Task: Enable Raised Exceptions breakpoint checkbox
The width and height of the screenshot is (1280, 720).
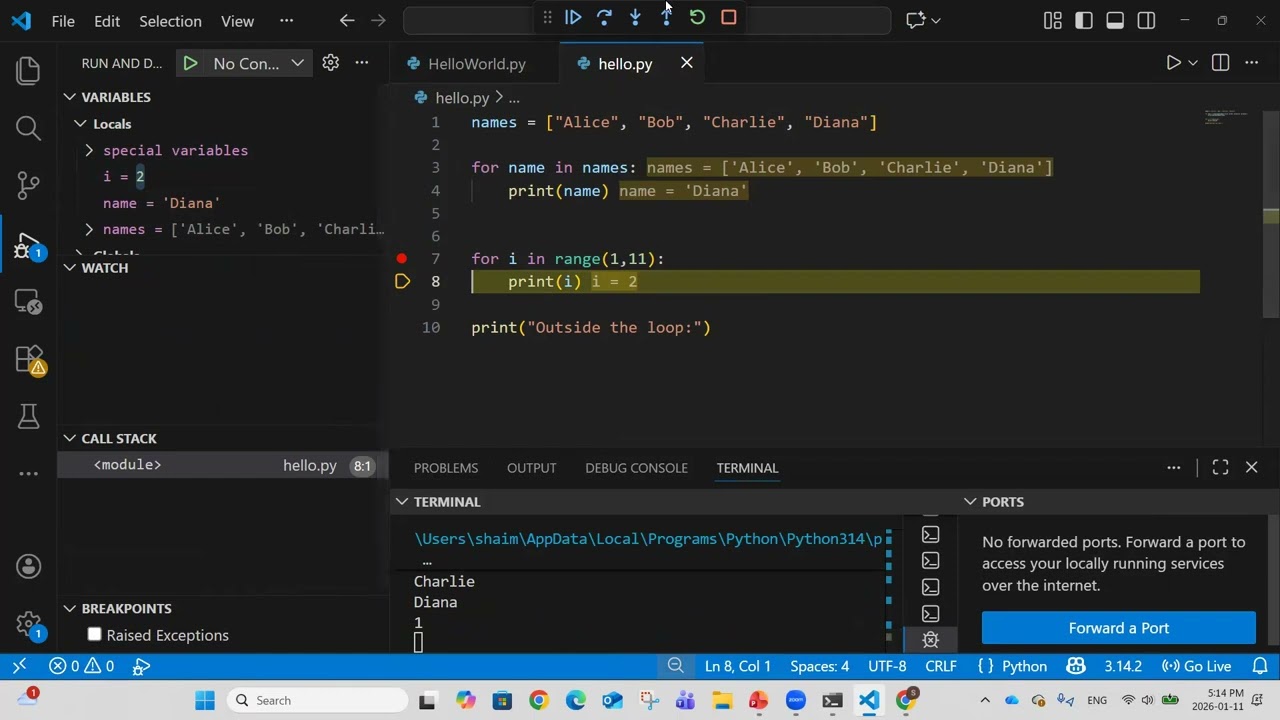Action: (95, 635)
